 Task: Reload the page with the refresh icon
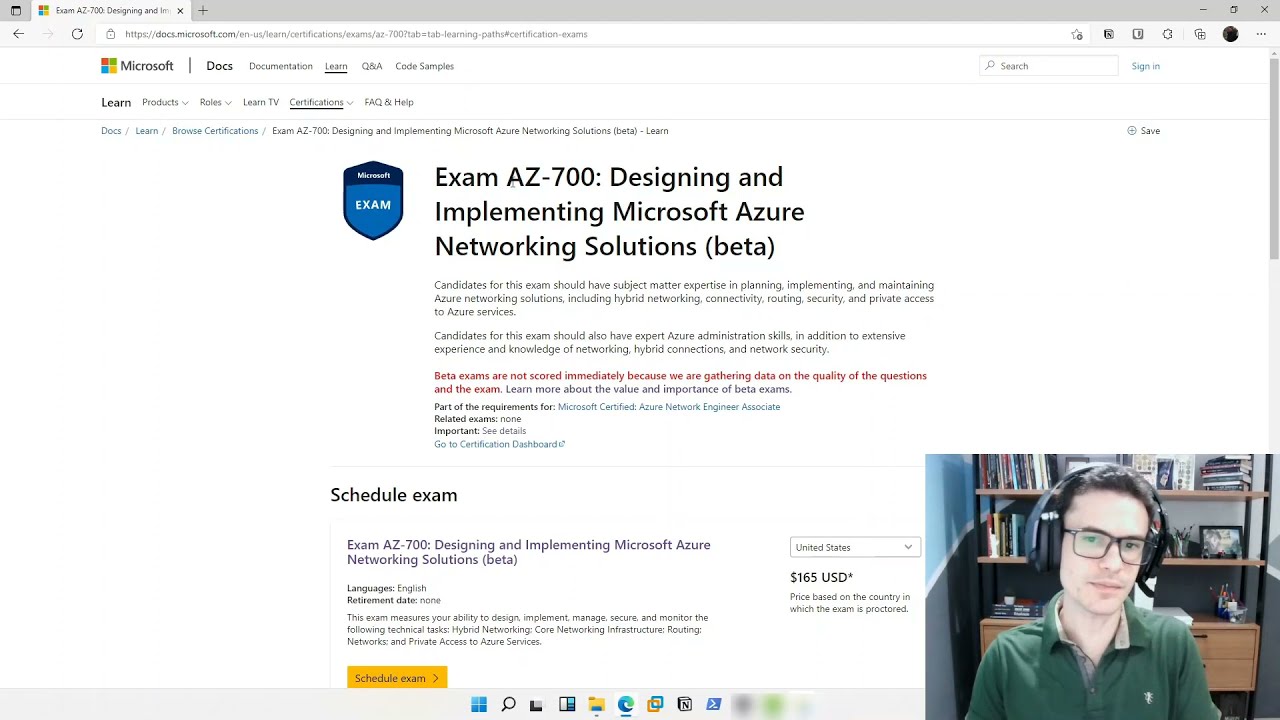pyautogui.click(x=77, y=34)
